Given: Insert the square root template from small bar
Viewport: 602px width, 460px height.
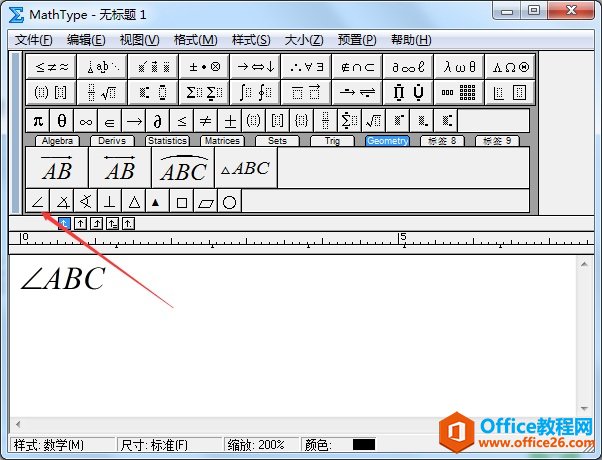Looking at the screenshot, I should click(x=373, y=121).
